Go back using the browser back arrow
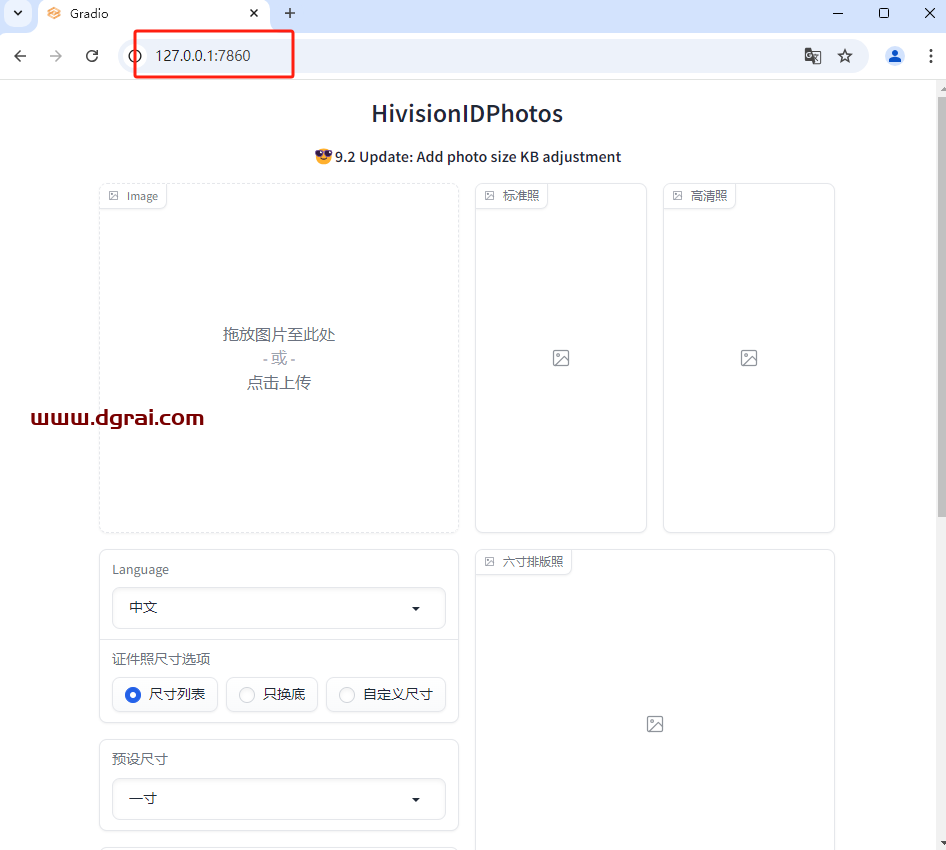Image resolution: width=946 pixels, height=850 pixels. coord(21,56)
